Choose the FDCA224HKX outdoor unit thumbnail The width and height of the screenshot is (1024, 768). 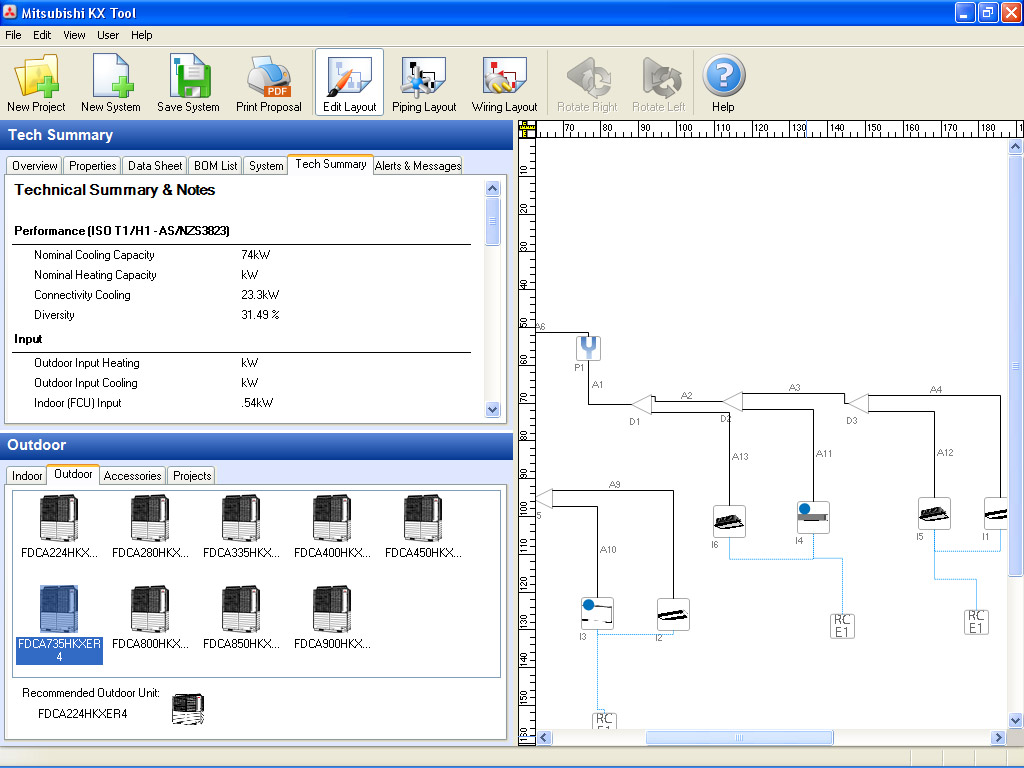tap(58, 519)
